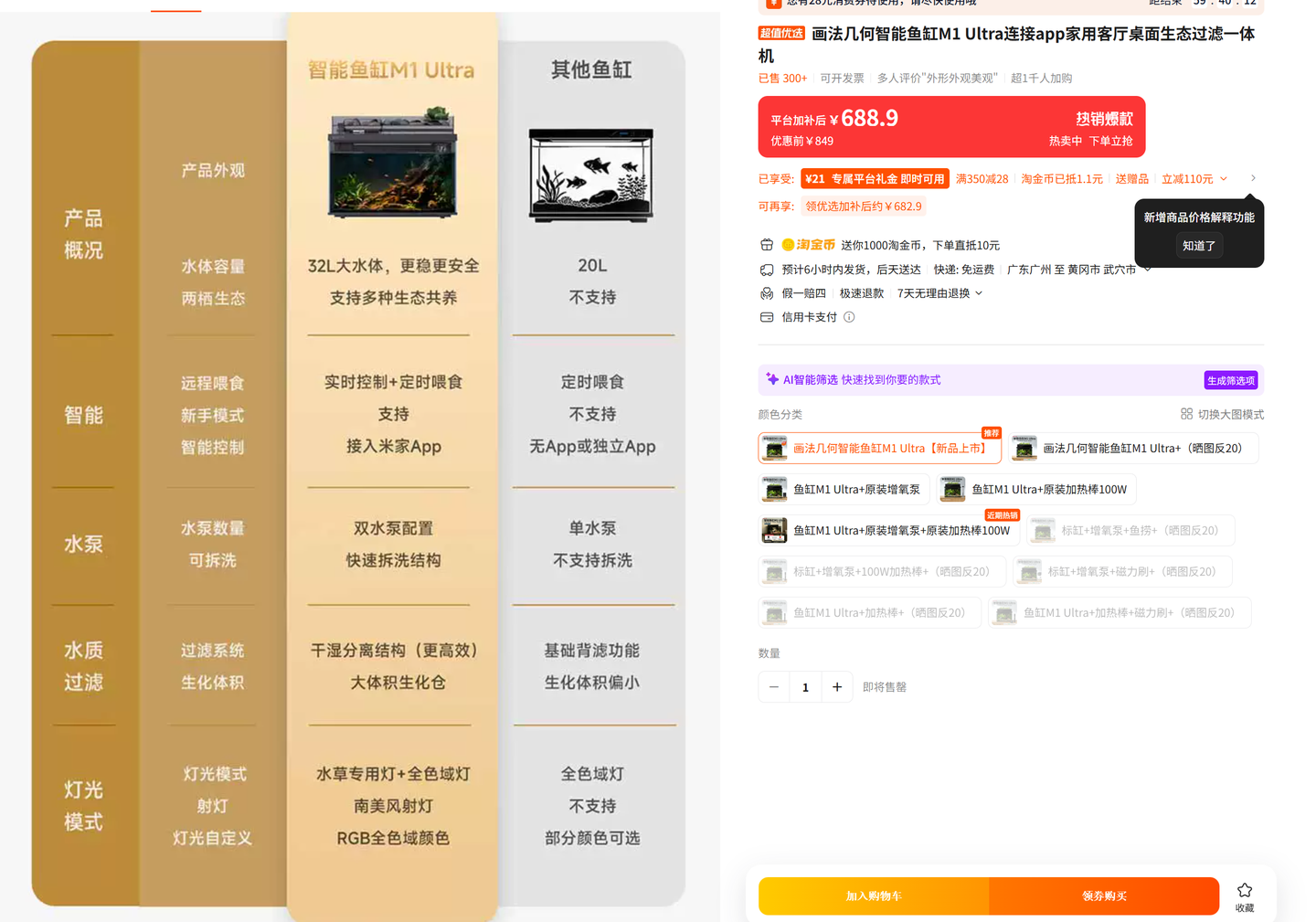Click the red ¥688.9 price banner
The image size is (1316, 922).
[951, 127]
